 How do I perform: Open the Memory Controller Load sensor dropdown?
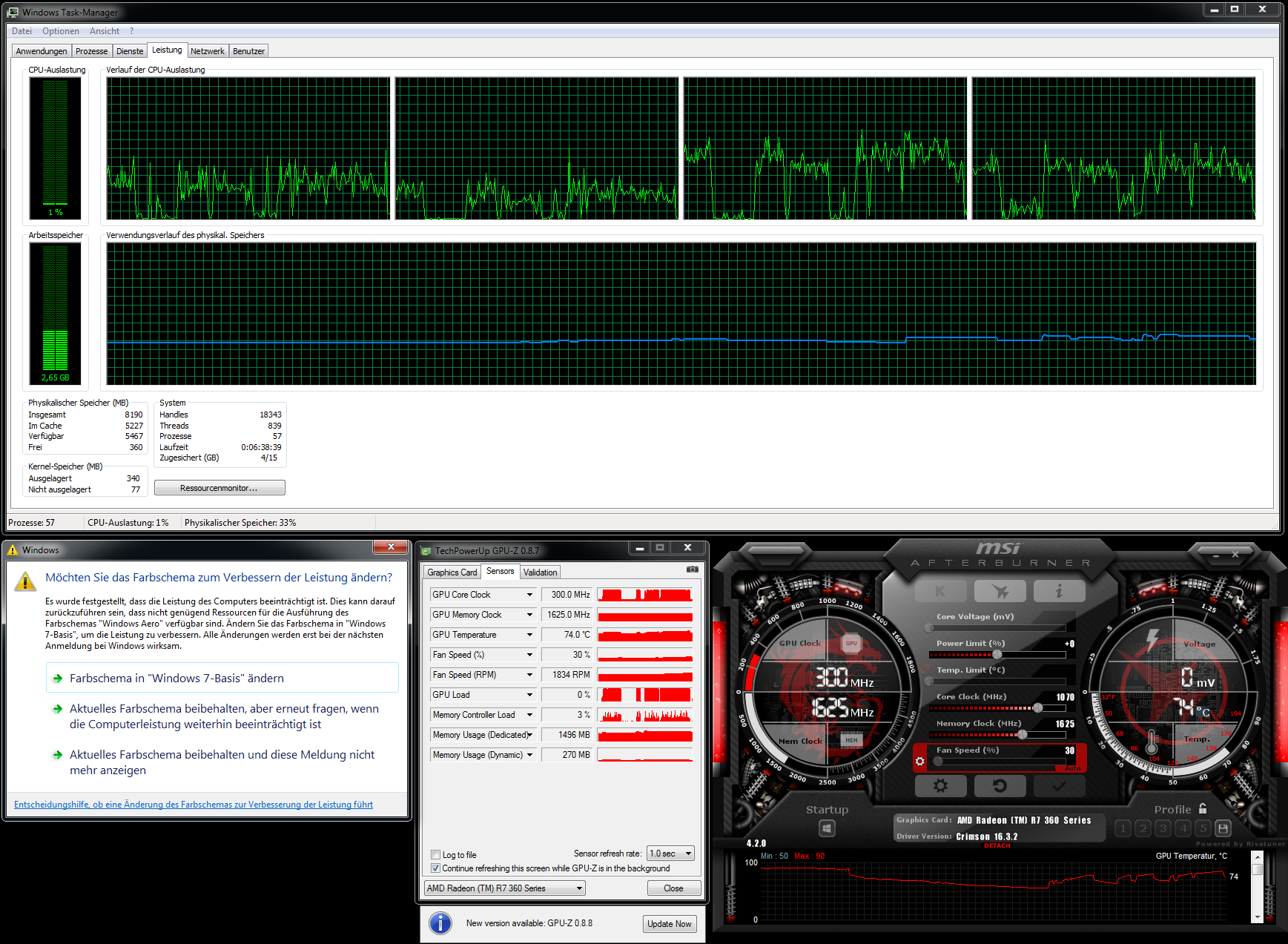(x=529, y=715)
